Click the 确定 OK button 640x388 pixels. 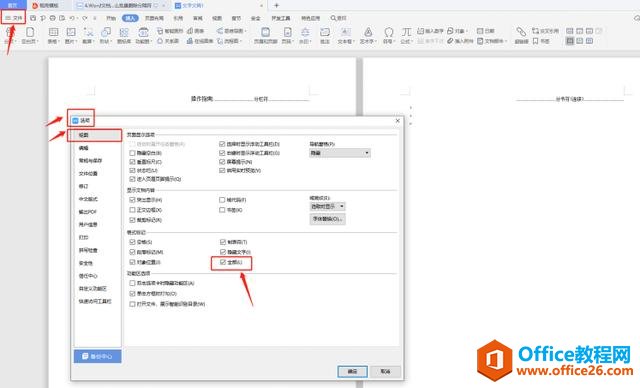coord(353,371)
